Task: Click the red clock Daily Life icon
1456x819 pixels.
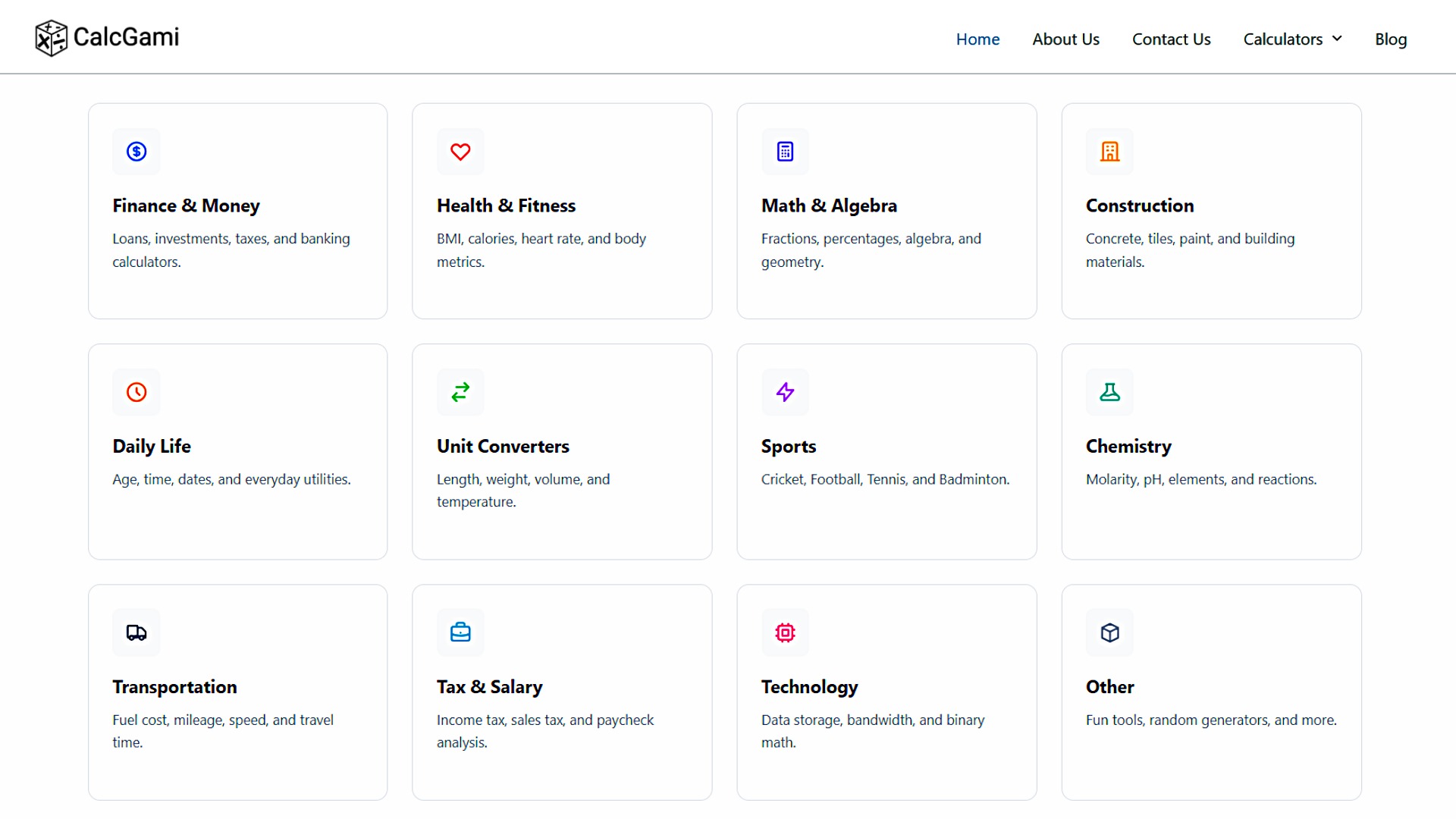Action: 136,392
